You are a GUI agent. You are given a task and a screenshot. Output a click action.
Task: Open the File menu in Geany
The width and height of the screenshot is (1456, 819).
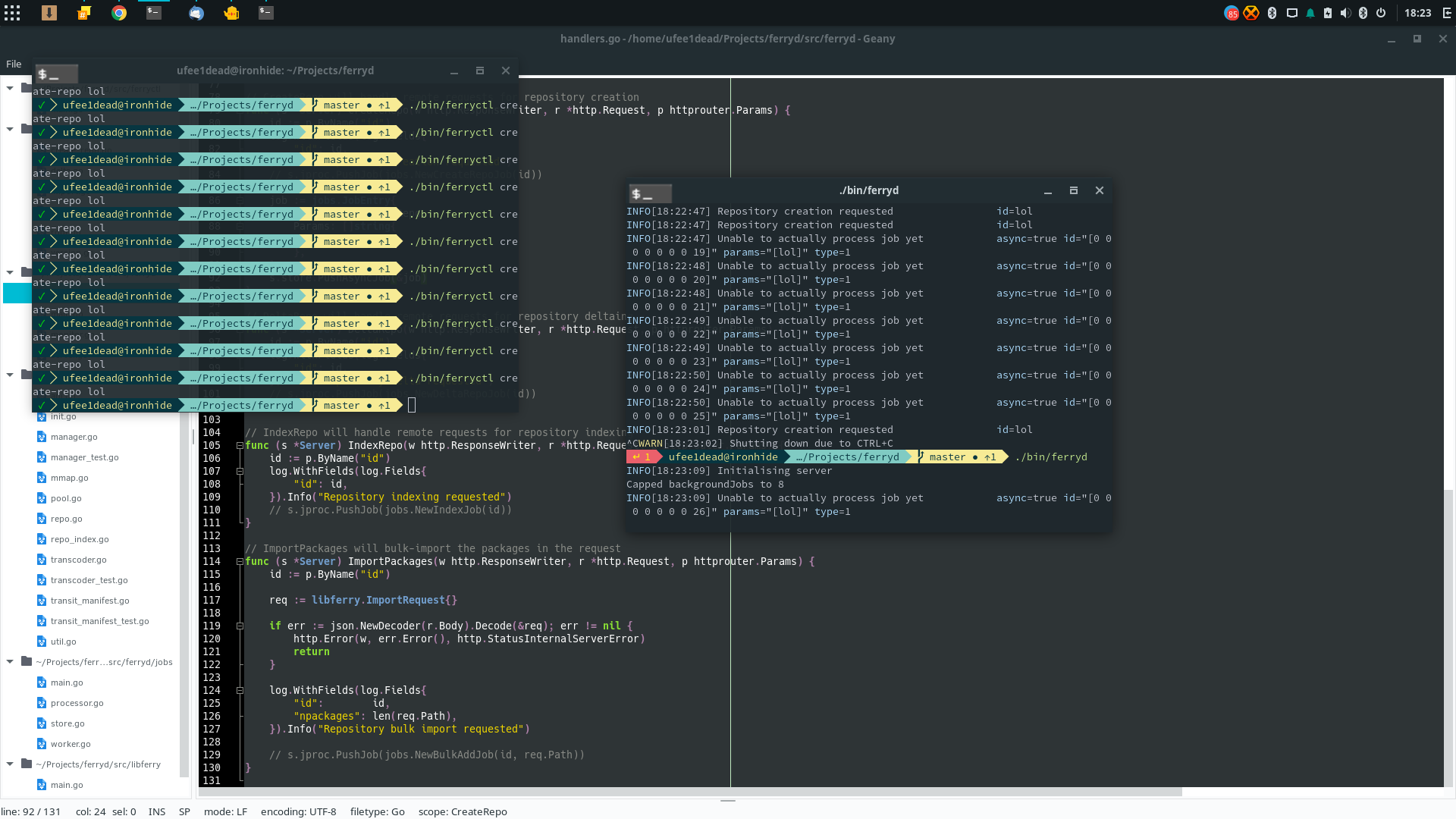[x=14, y=64]
